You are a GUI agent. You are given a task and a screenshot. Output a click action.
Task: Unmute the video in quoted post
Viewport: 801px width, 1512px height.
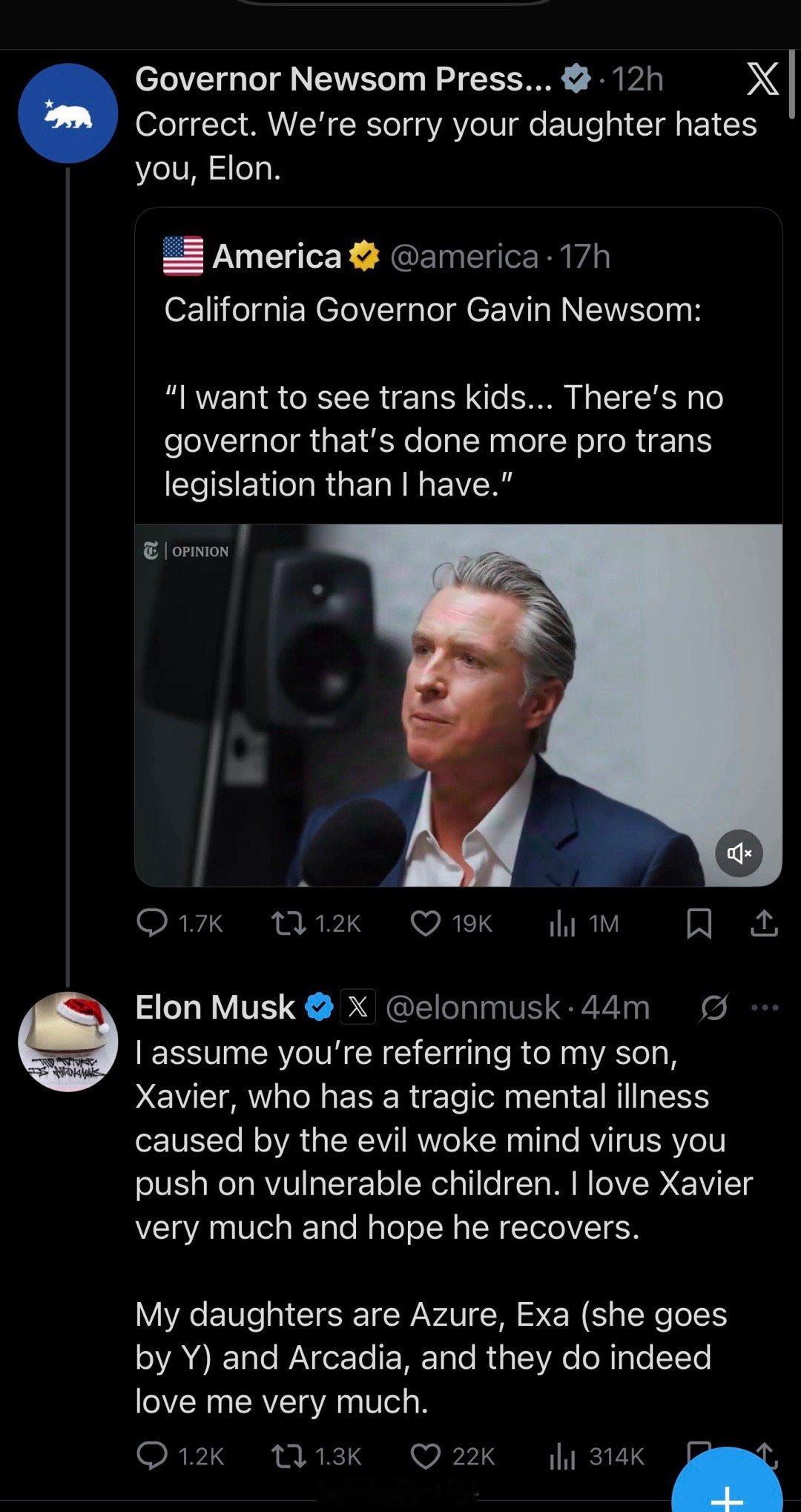pyautogui.click(x=738, y=854)
